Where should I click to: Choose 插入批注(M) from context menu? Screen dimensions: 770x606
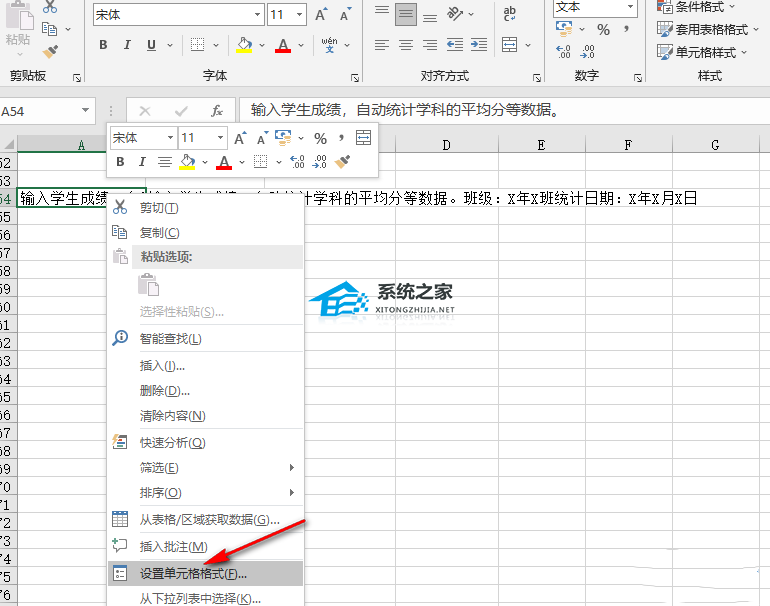click(205, 547)
